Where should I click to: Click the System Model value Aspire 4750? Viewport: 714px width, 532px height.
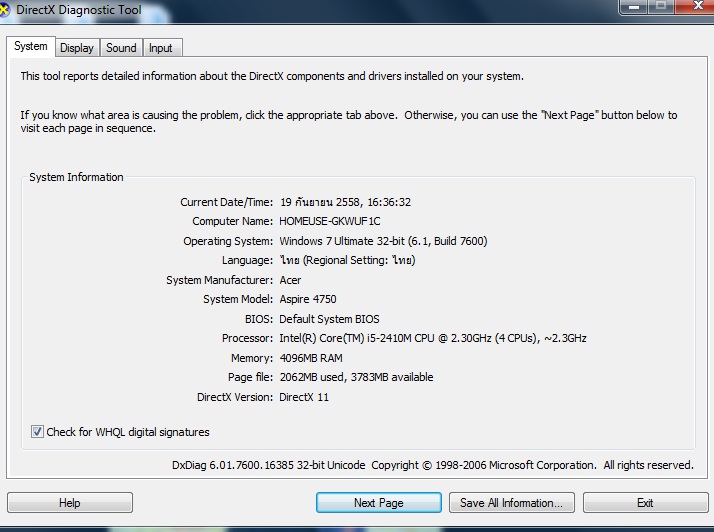tap(308, 299)
